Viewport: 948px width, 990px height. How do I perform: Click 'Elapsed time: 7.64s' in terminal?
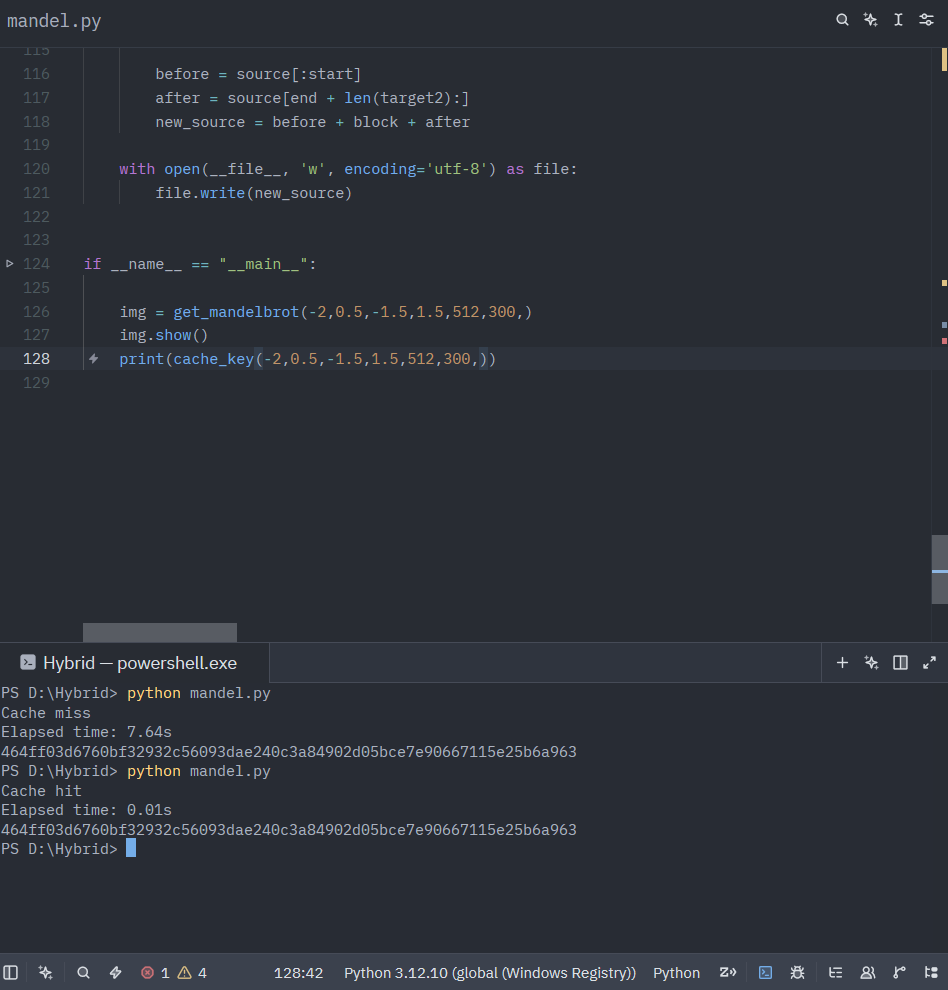pos(86,732)
